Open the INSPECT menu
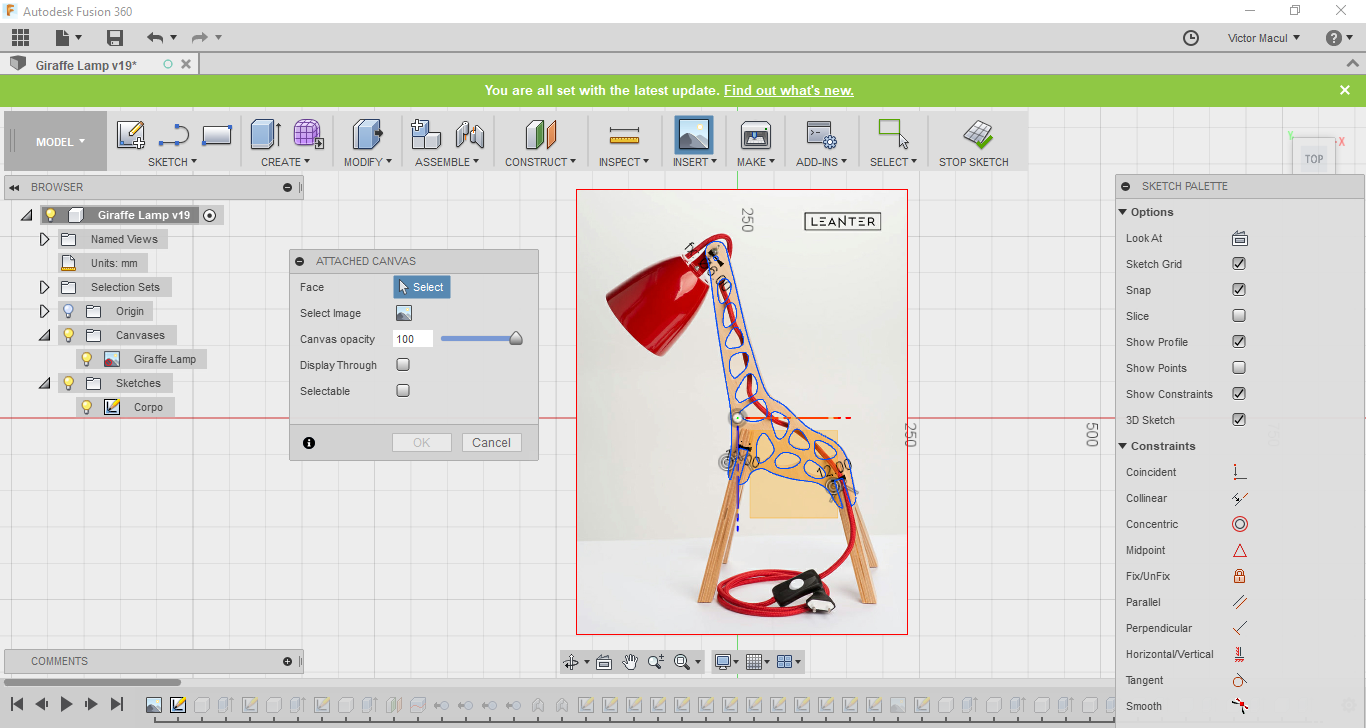 coord(624,162)
